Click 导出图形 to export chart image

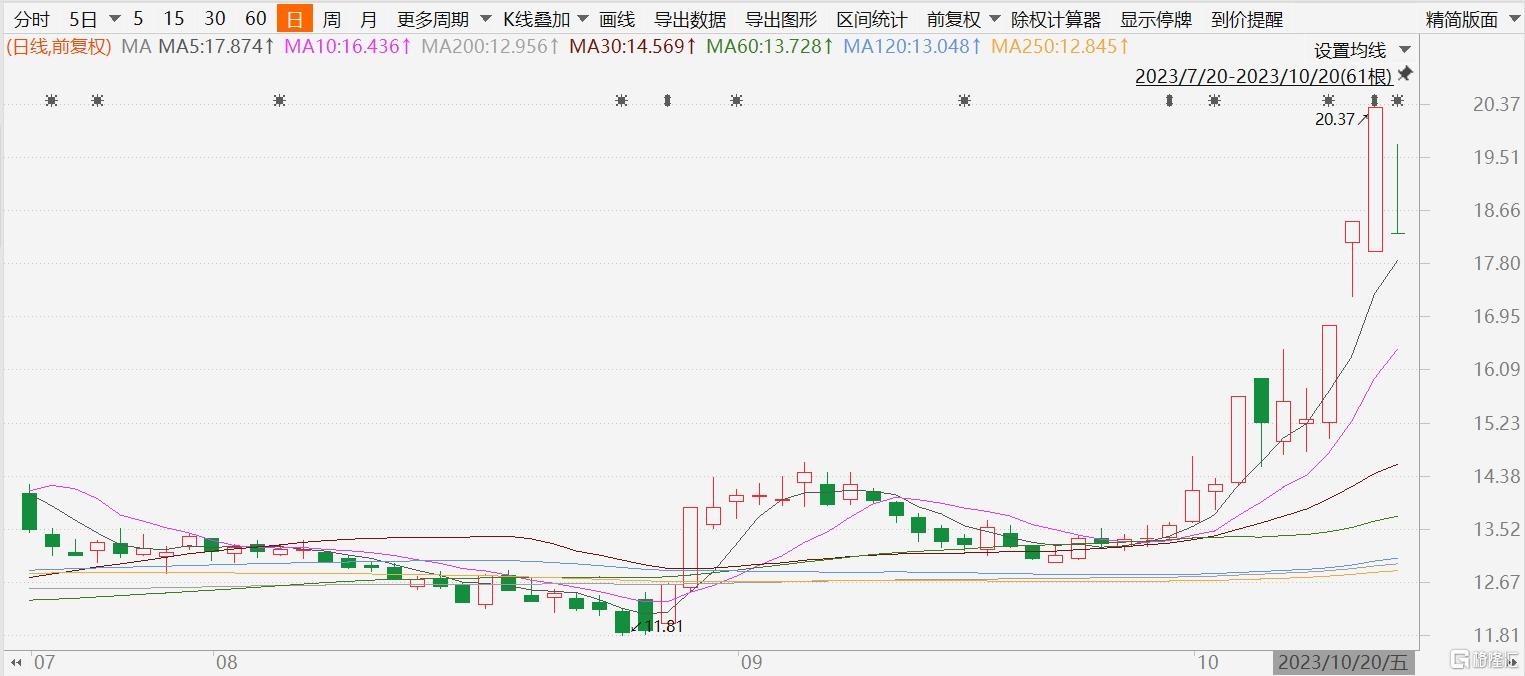point(781,19)
